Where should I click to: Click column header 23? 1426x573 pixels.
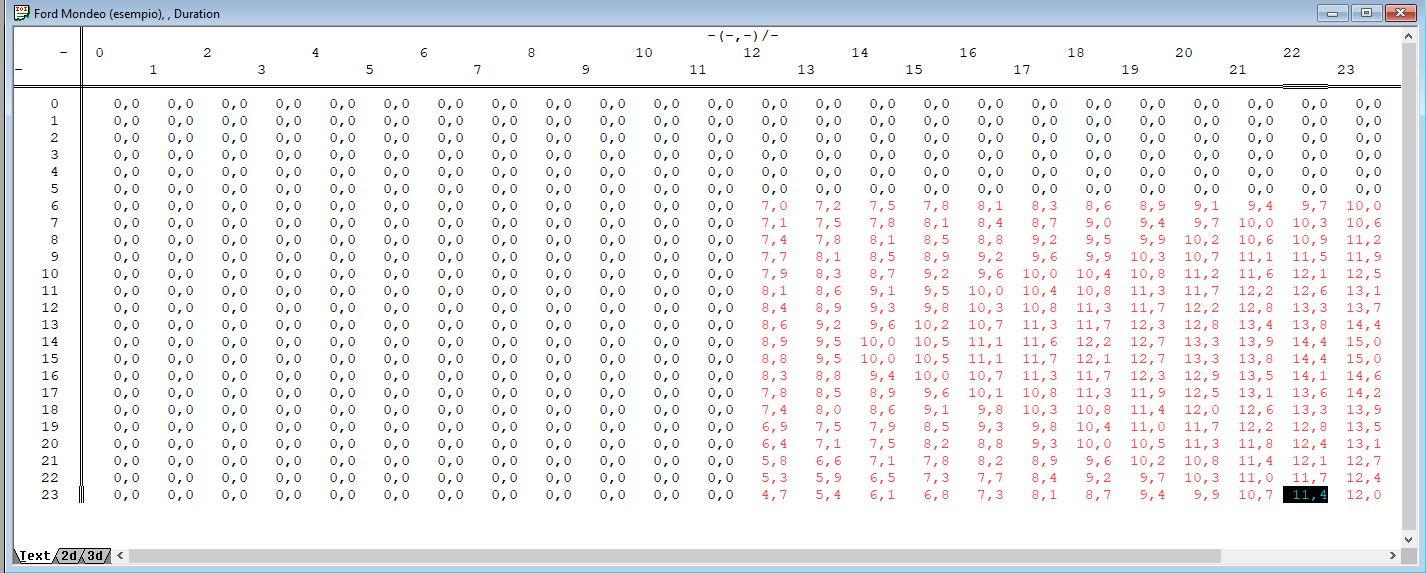(1346, 70)
